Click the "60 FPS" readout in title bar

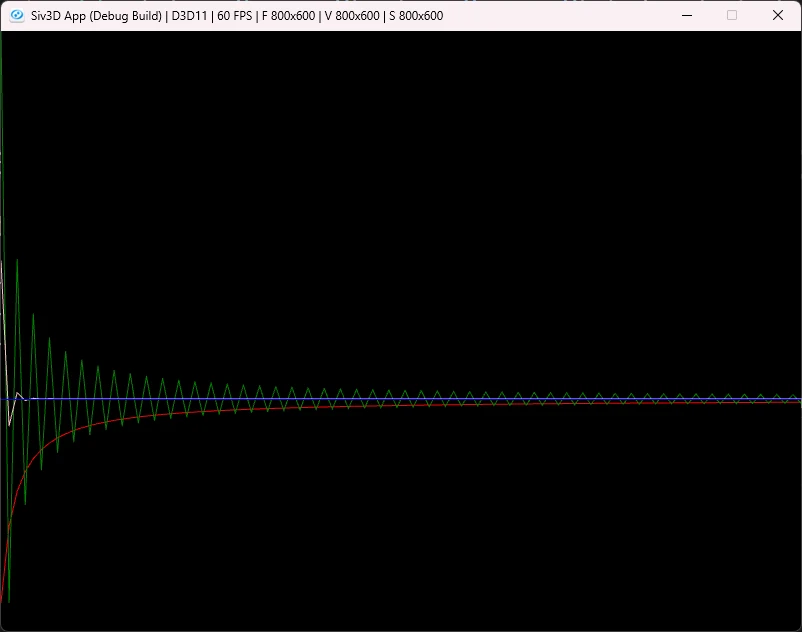tap(234, 16)
